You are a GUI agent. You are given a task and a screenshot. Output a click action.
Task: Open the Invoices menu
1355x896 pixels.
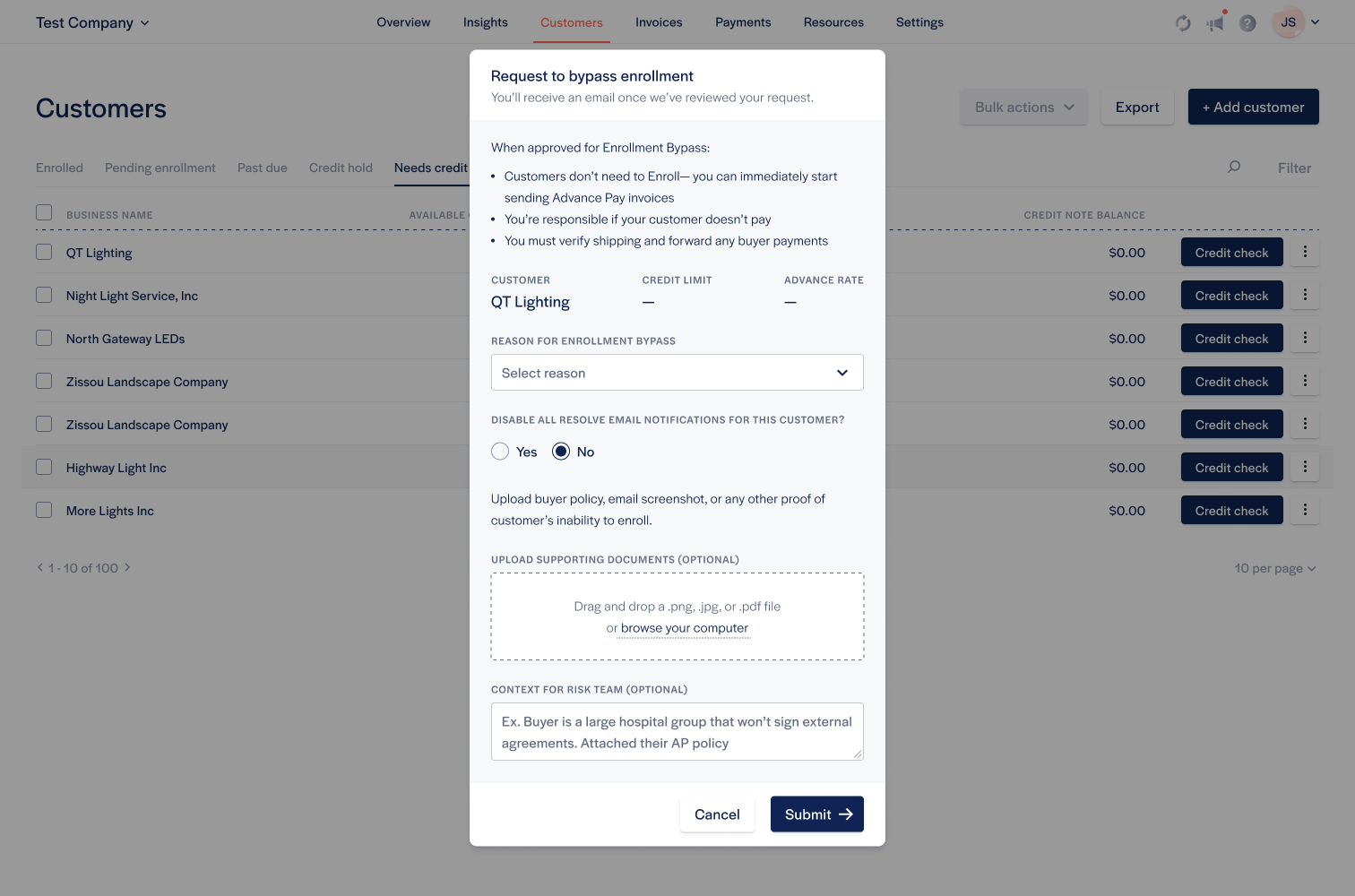click(659, 22)
